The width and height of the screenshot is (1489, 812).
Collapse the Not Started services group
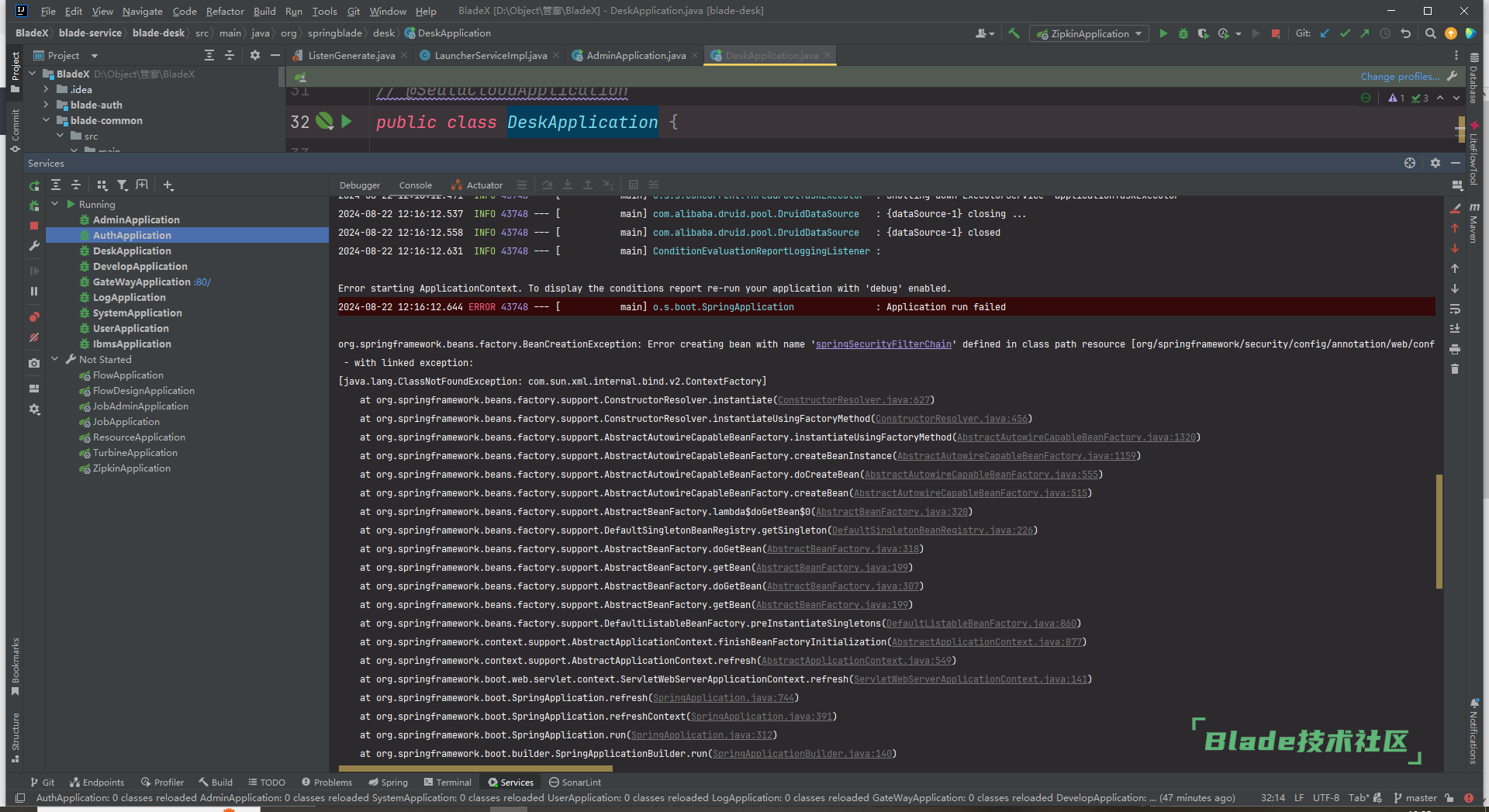(55, 359)
